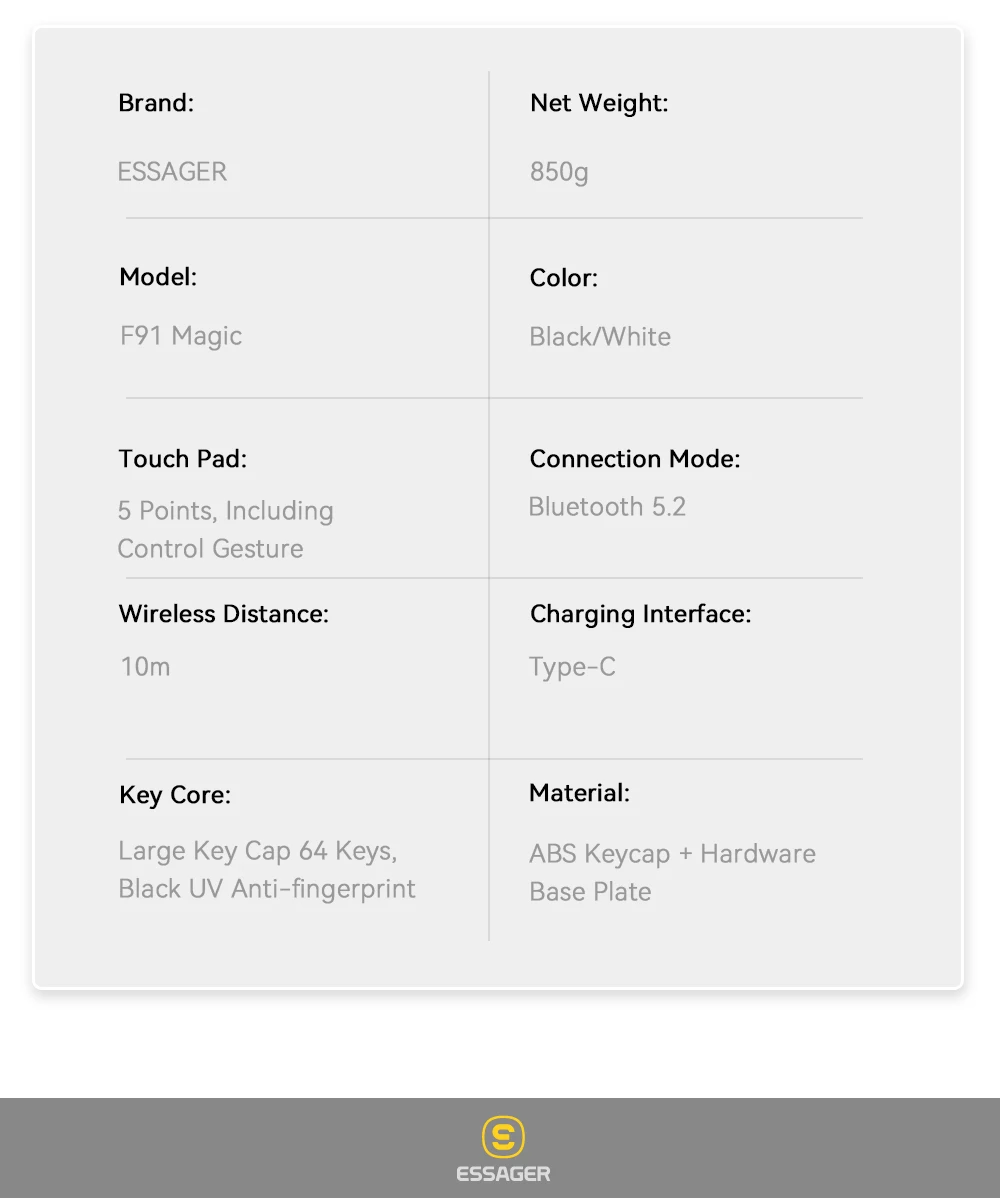Viewport: 1000px width, 1201px height.
Task: Click the ESSAGER wordmark in footer
Action: [x=503, y=1174]
